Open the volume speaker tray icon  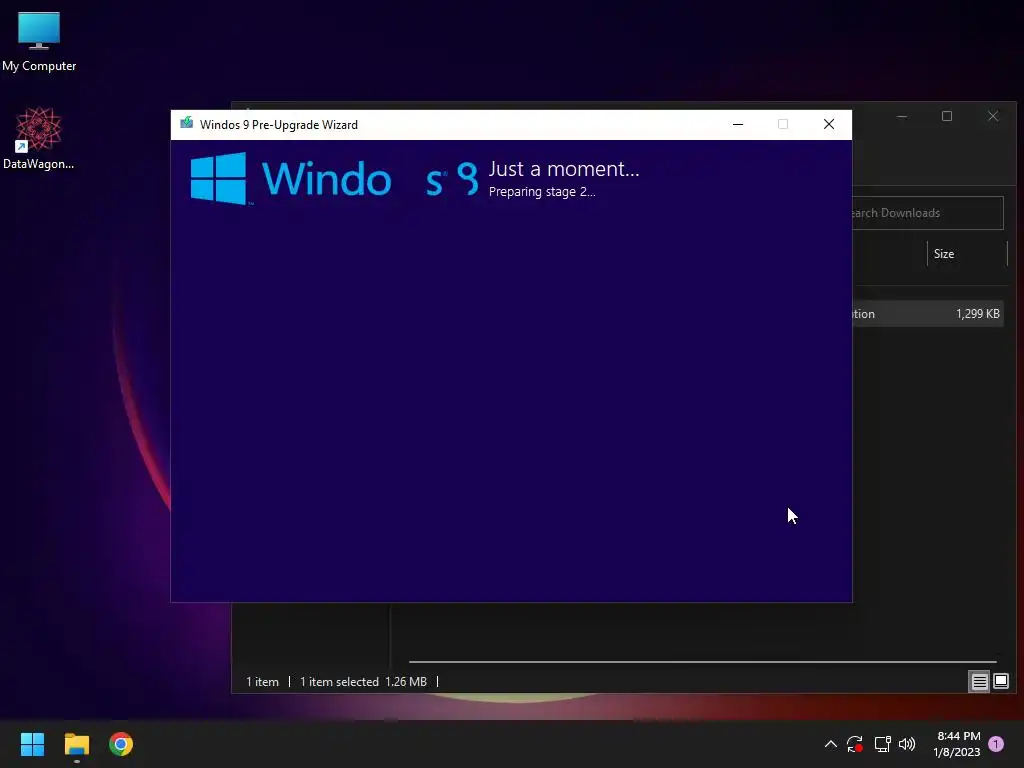click(x=907, y=744)
